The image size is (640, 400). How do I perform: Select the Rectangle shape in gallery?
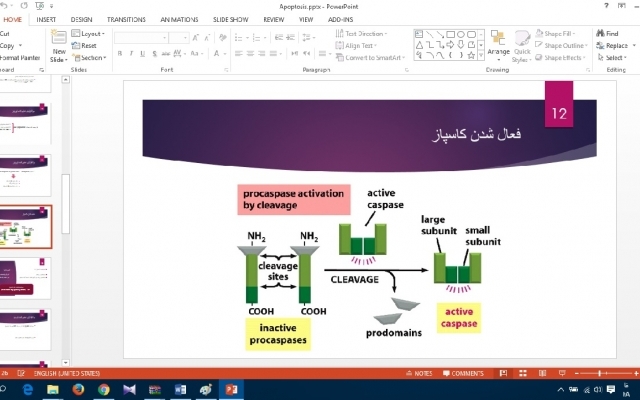click(x=451, y=34)
